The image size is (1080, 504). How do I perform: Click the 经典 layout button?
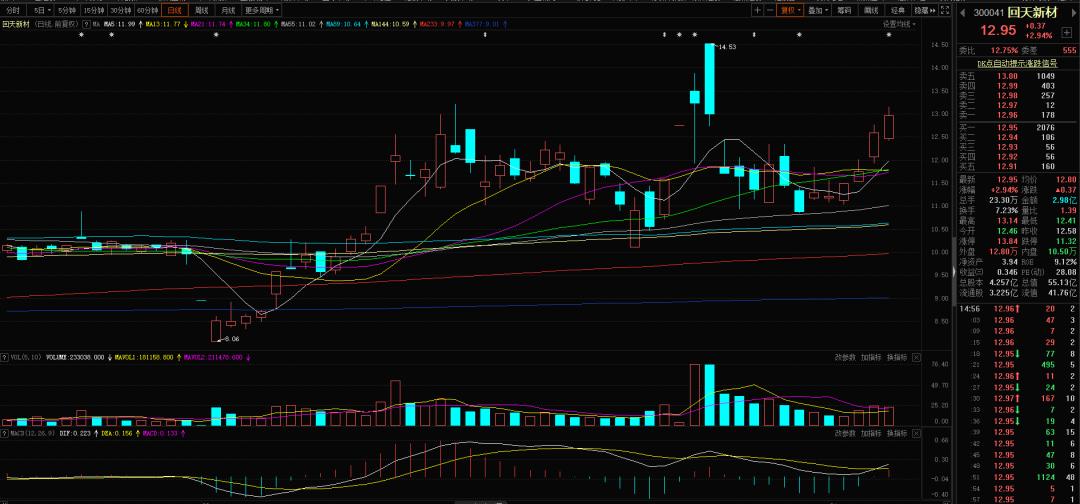tap(897, 10)
